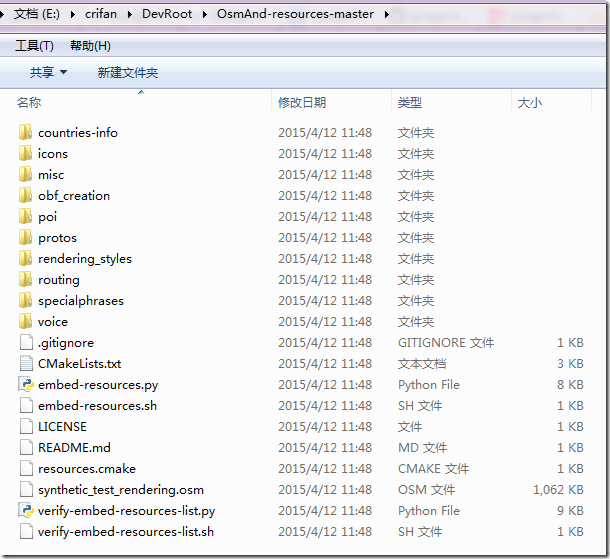Click the misc folder icon
The height and width of the screenshot is (559, 610).
(x=25, y=174)
